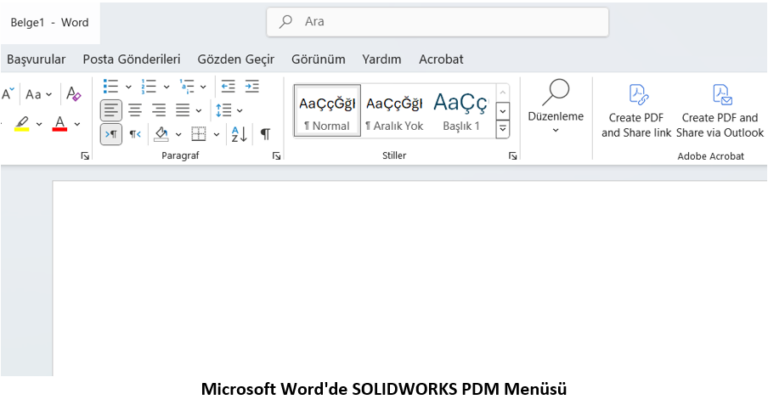Viewport: 768px width, 405px height.
Task: Apply the yellow text highlight color
Action: 22,124
